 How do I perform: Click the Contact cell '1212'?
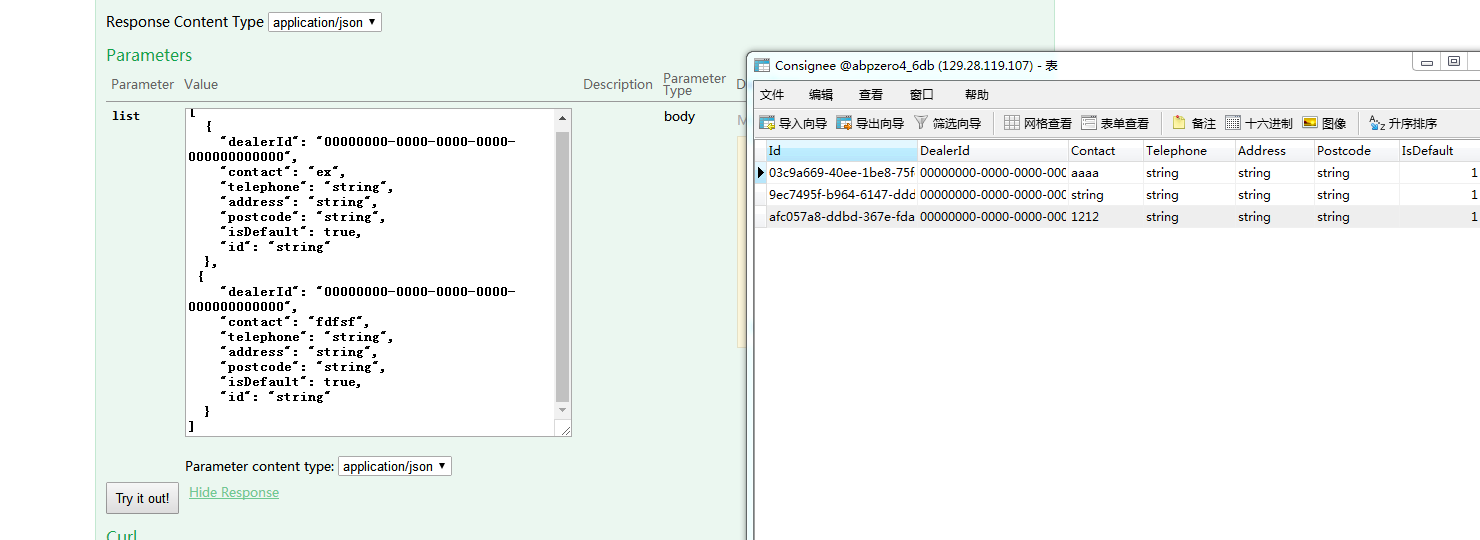(x=1106, y=217)
